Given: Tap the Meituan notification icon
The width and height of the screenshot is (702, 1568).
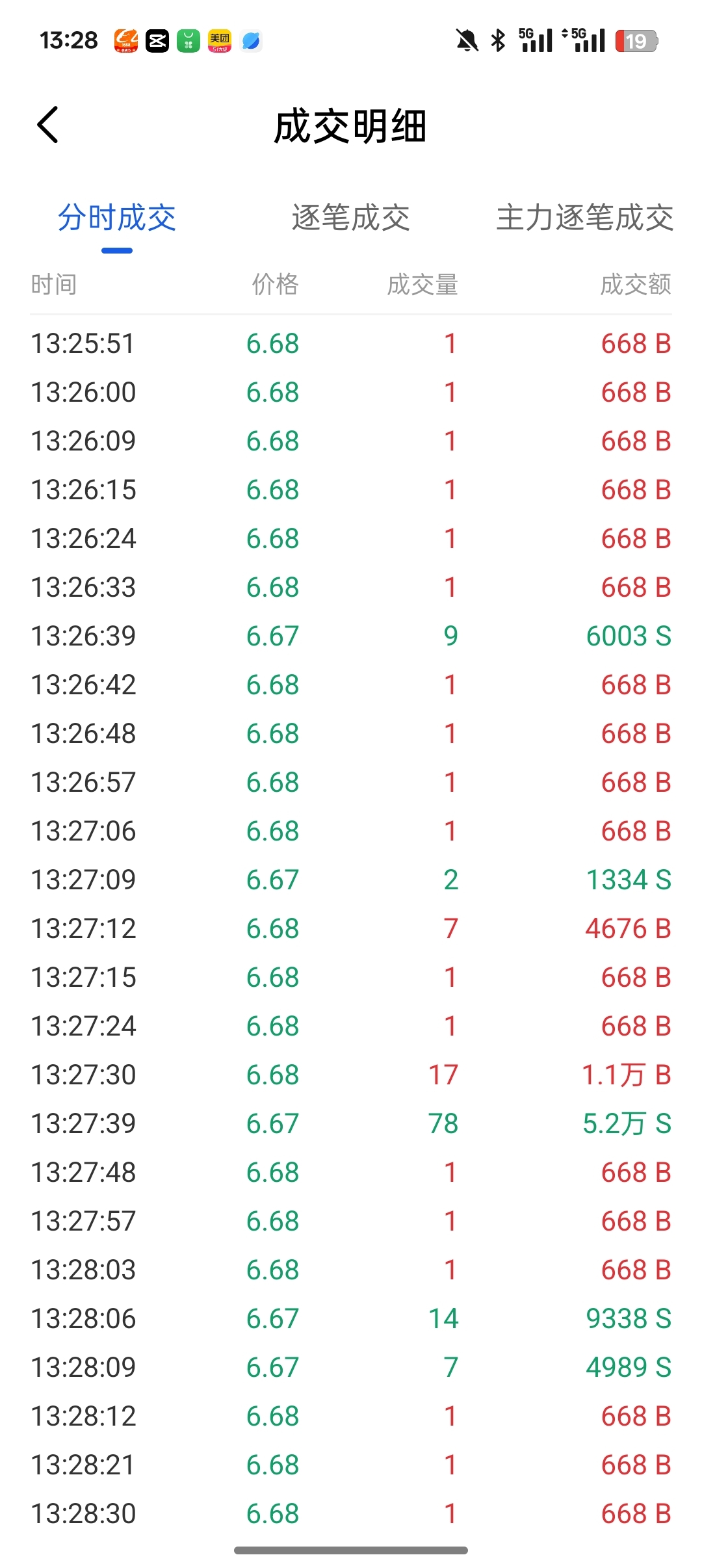Looking at the screenshot, I should pyautogui.click(x=220, y=41).
